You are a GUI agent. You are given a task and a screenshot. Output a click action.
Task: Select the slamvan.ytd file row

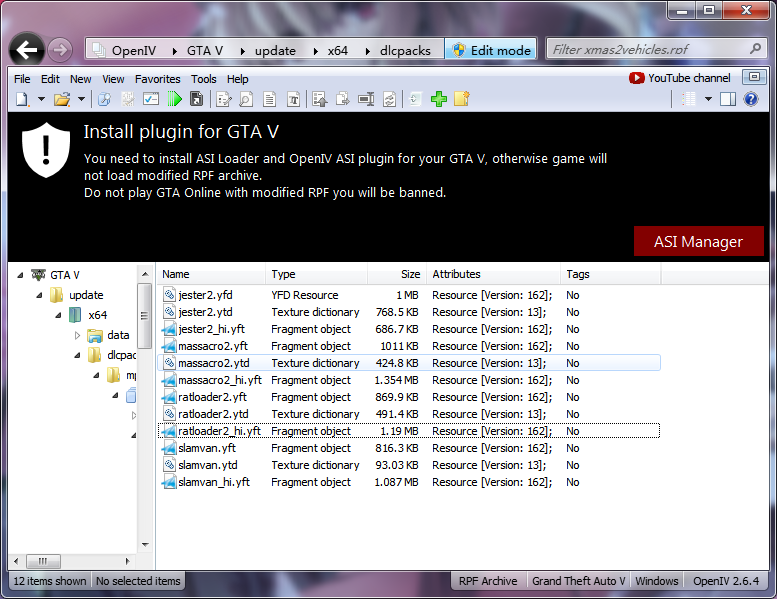(x=409, y=465)
